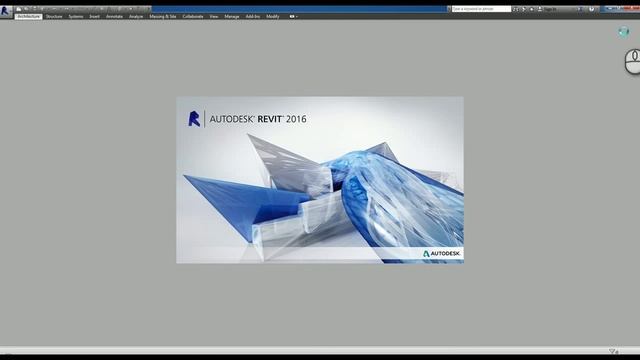Open the Revit application menu button
640x360 pixels.
tap(6, 12)
